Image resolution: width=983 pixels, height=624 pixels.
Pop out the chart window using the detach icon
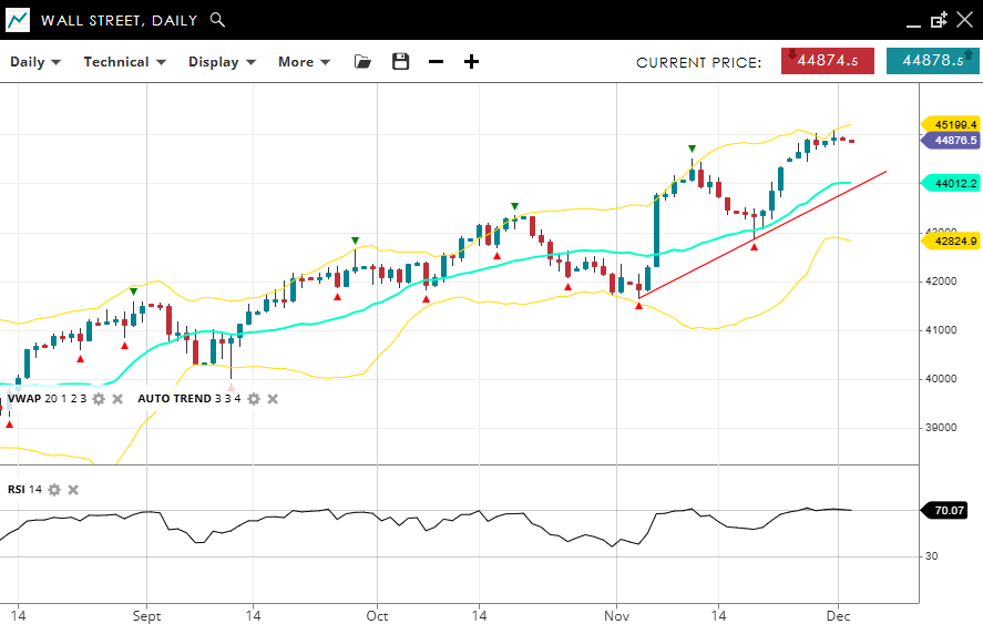pyautogui.click(x=938, y=20)
